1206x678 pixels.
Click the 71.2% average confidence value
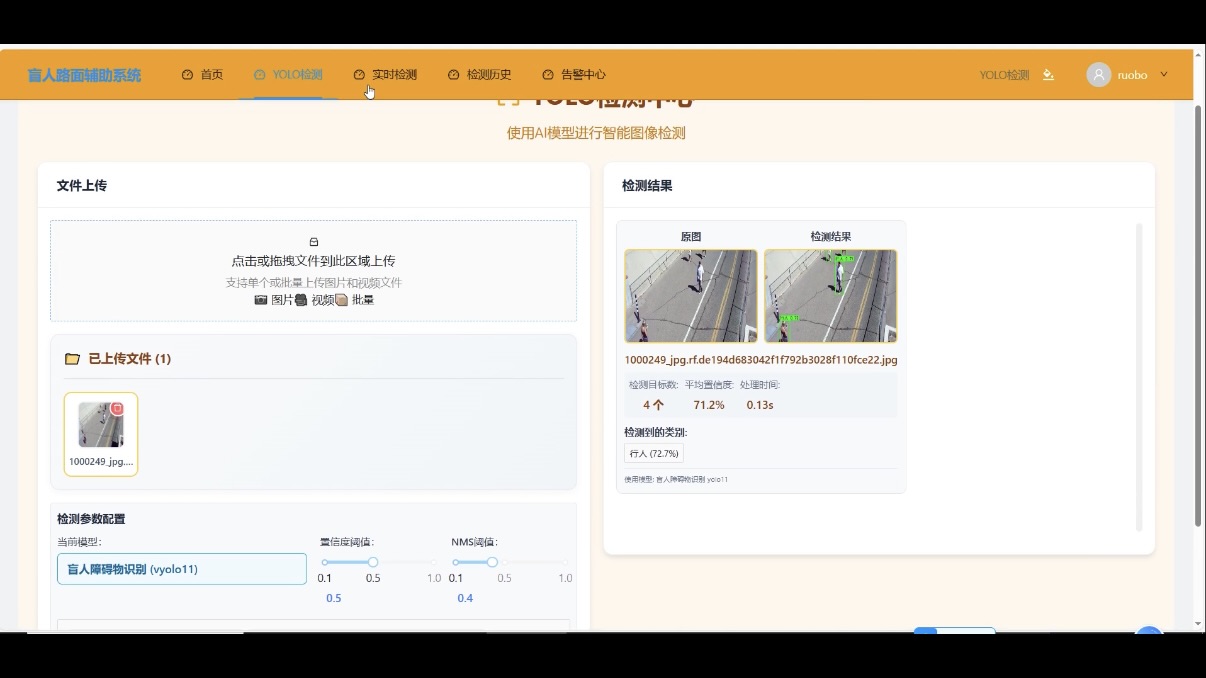[x=709, y=405]
